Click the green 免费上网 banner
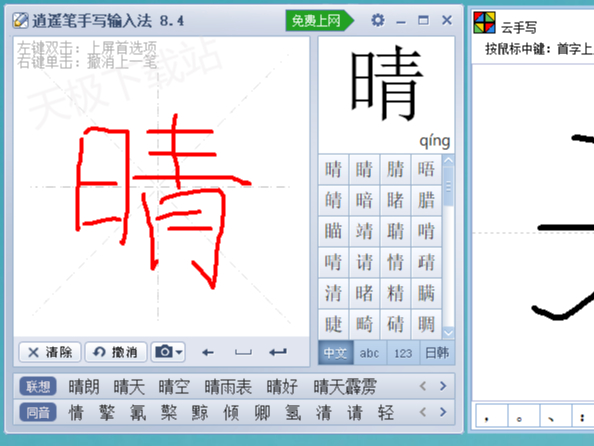594x446 pixels. [319, 20]
